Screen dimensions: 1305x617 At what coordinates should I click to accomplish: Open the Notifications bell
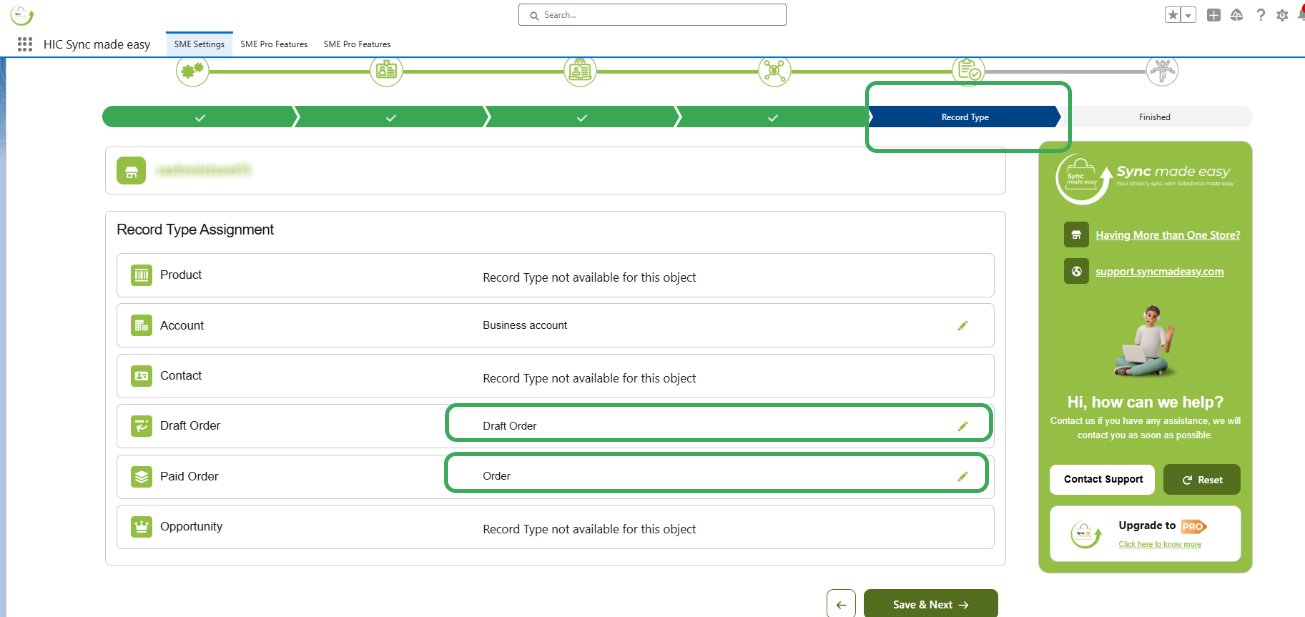pyautogui.click(x=1301, y=12)
